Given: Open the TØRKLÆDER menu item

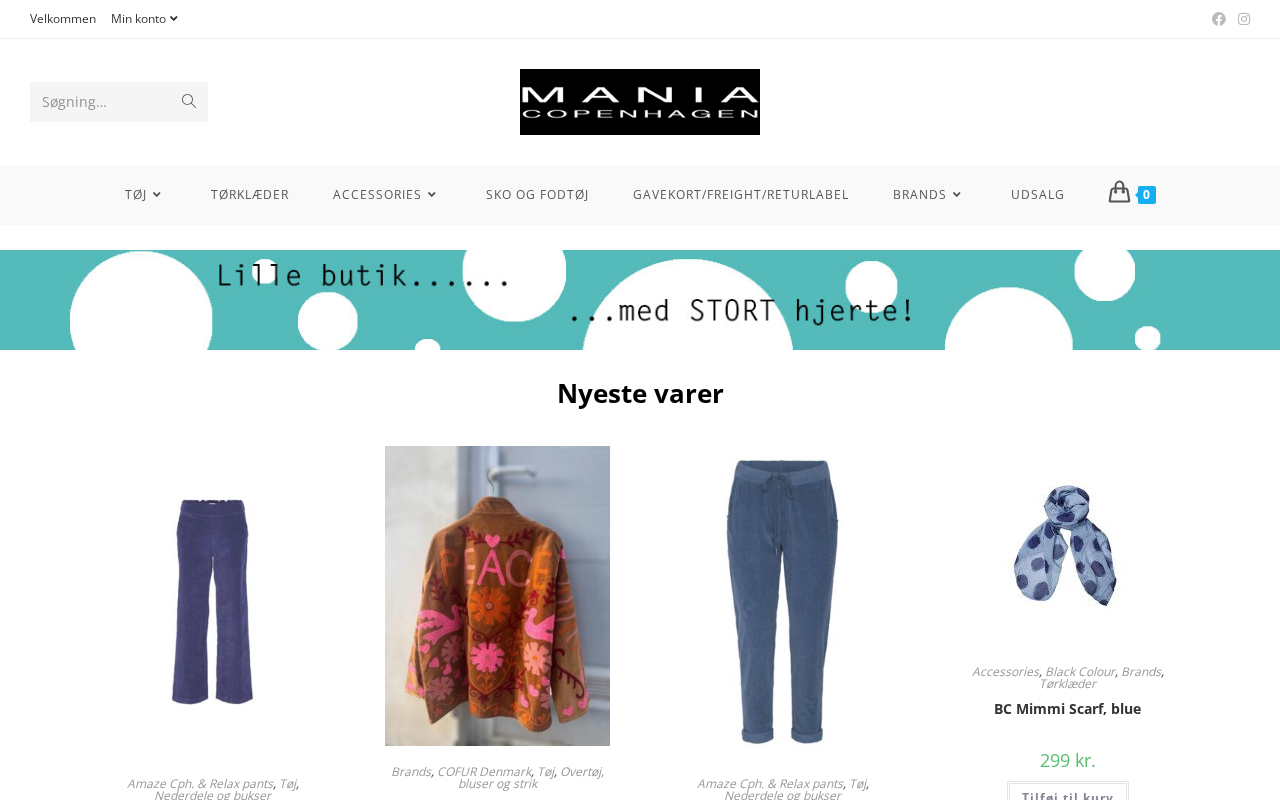Looking at the screenshot, I should [x=250, y=195].
